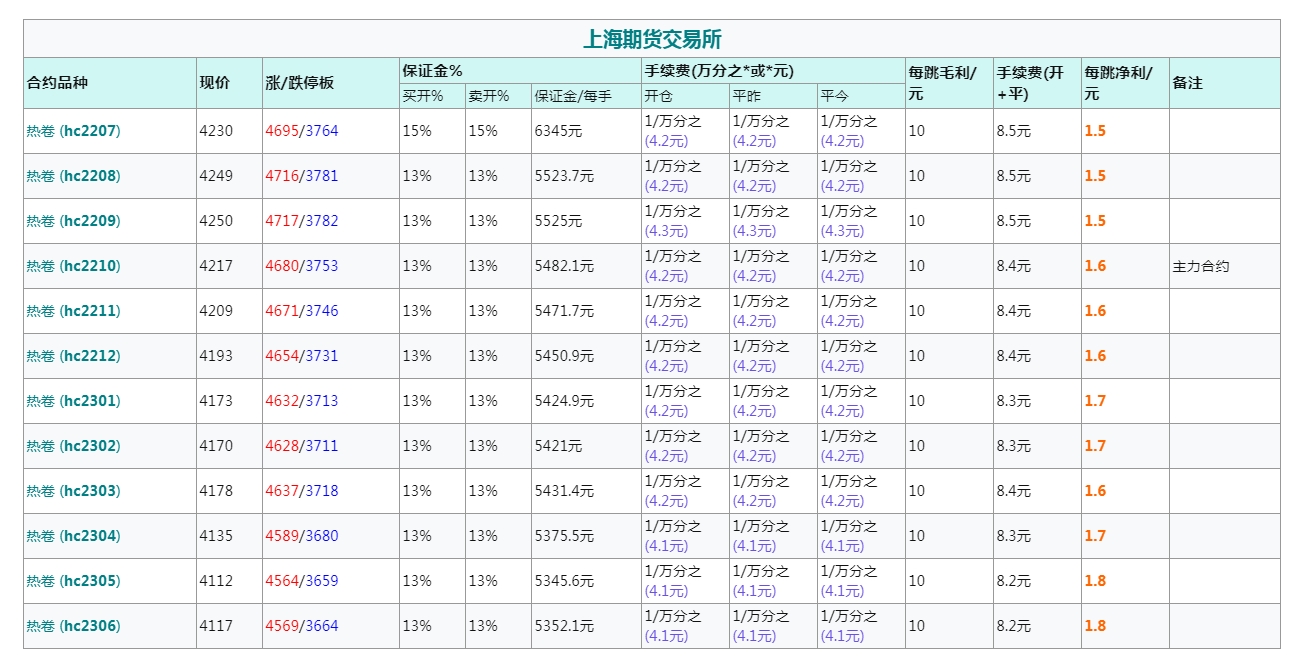The height and width of the screenshot is (664, 1296).
Task: Click the 上海期货交易所 table title
Action: pyautogui.click(x=652, y=39)
